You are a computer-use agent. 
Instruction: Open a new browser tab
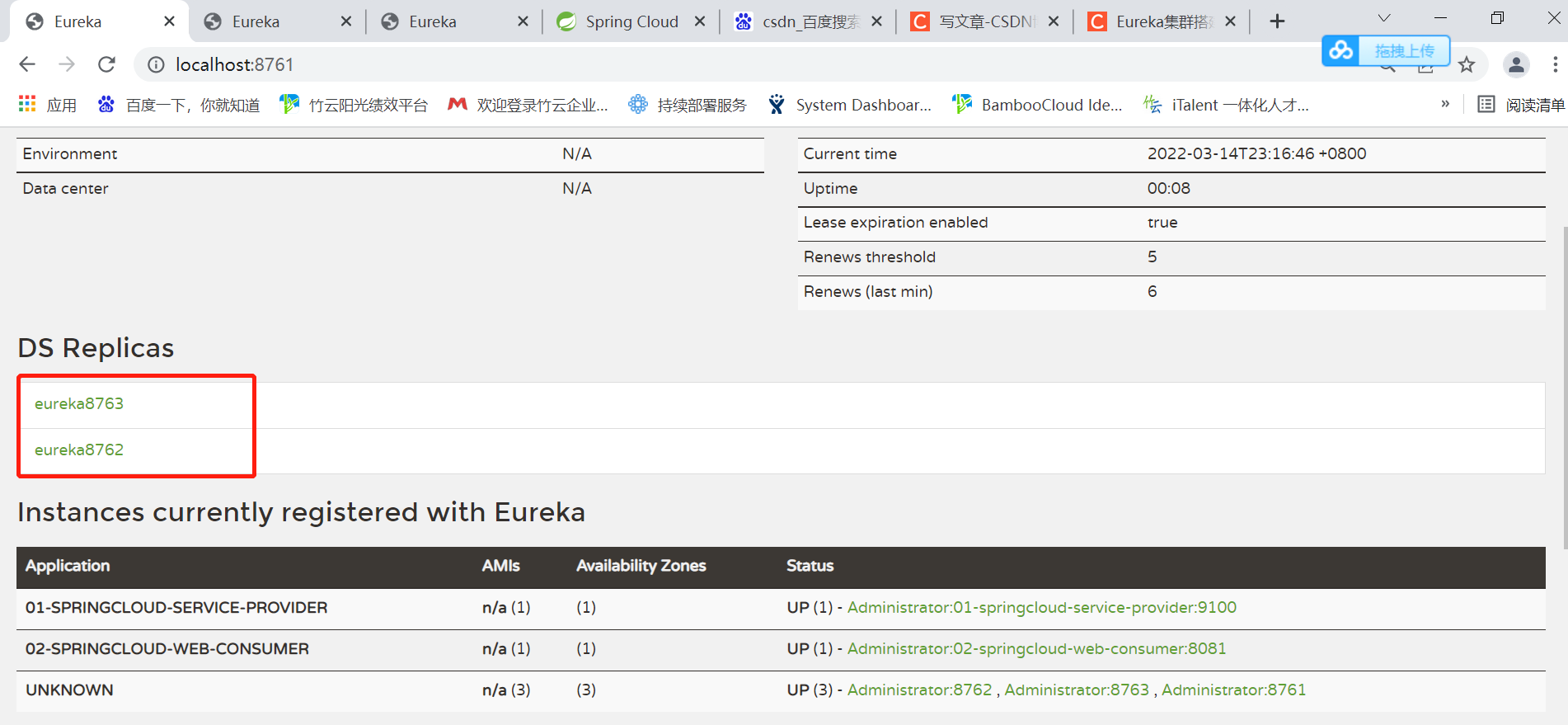pyautogui.click(x=1277, y=21)
